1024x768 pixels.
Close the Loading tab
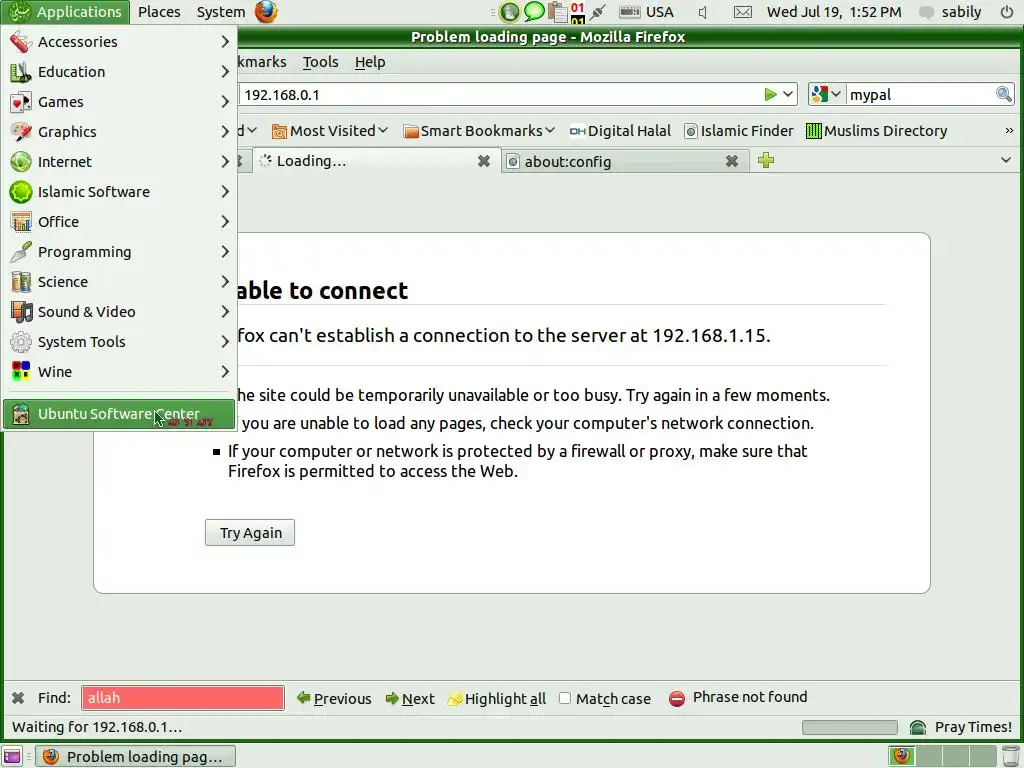click(483, 161)
